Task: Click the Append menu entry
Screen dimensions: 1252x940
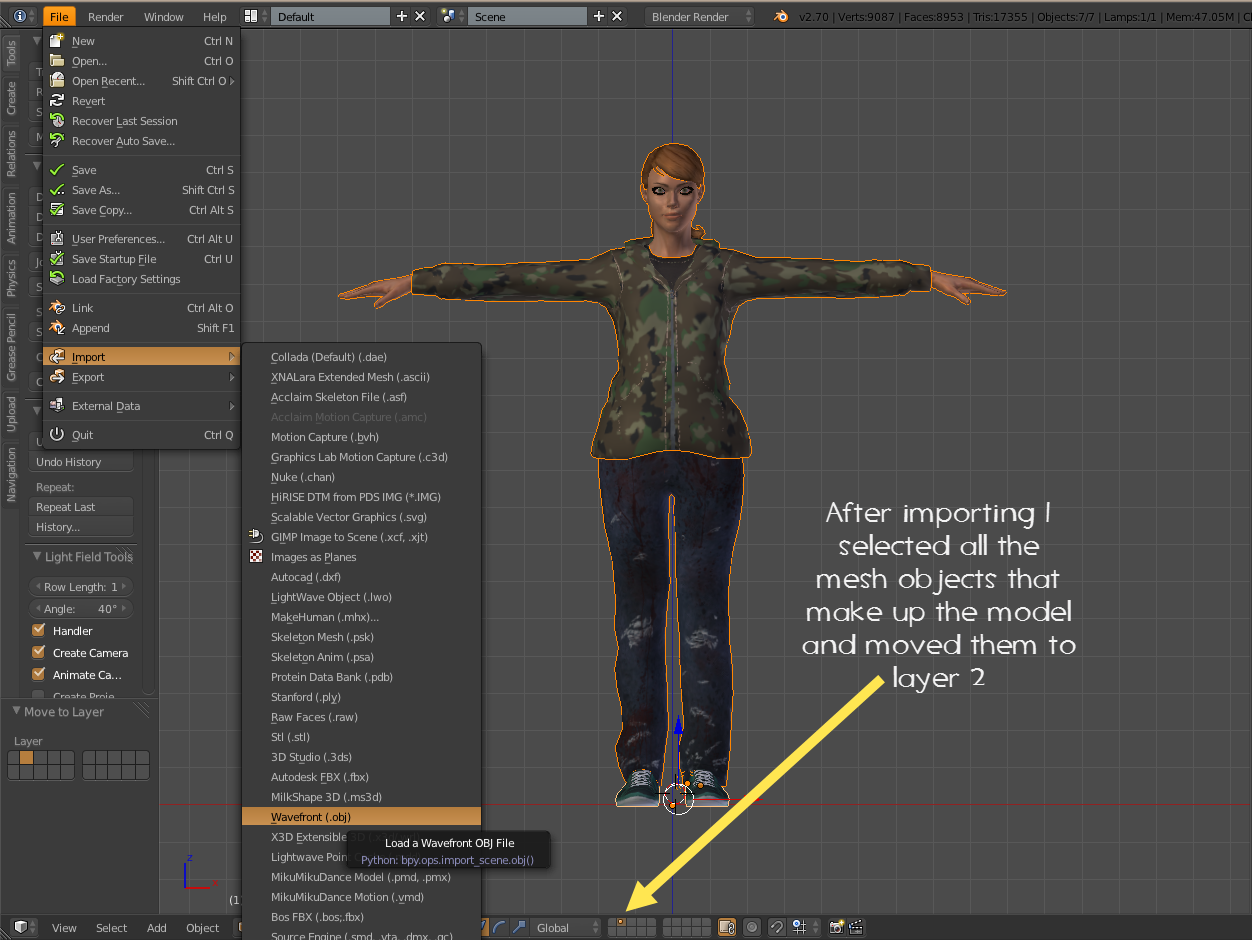Action: point(141,328)
